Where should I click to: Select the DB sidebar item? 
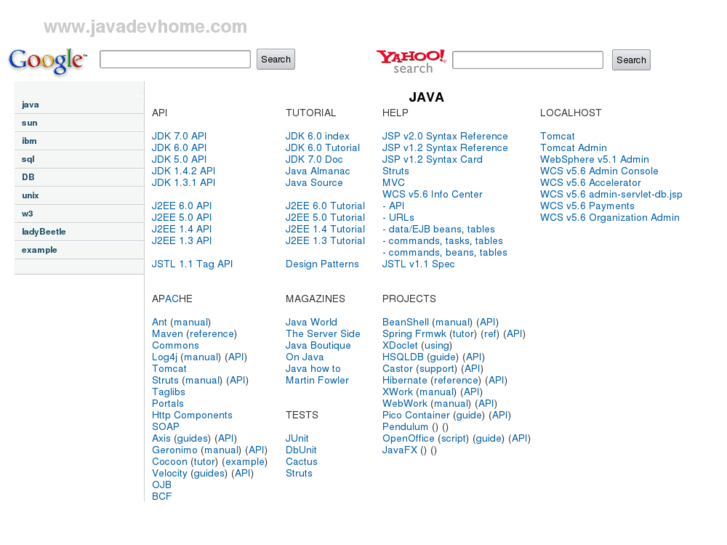coord(79,177)
